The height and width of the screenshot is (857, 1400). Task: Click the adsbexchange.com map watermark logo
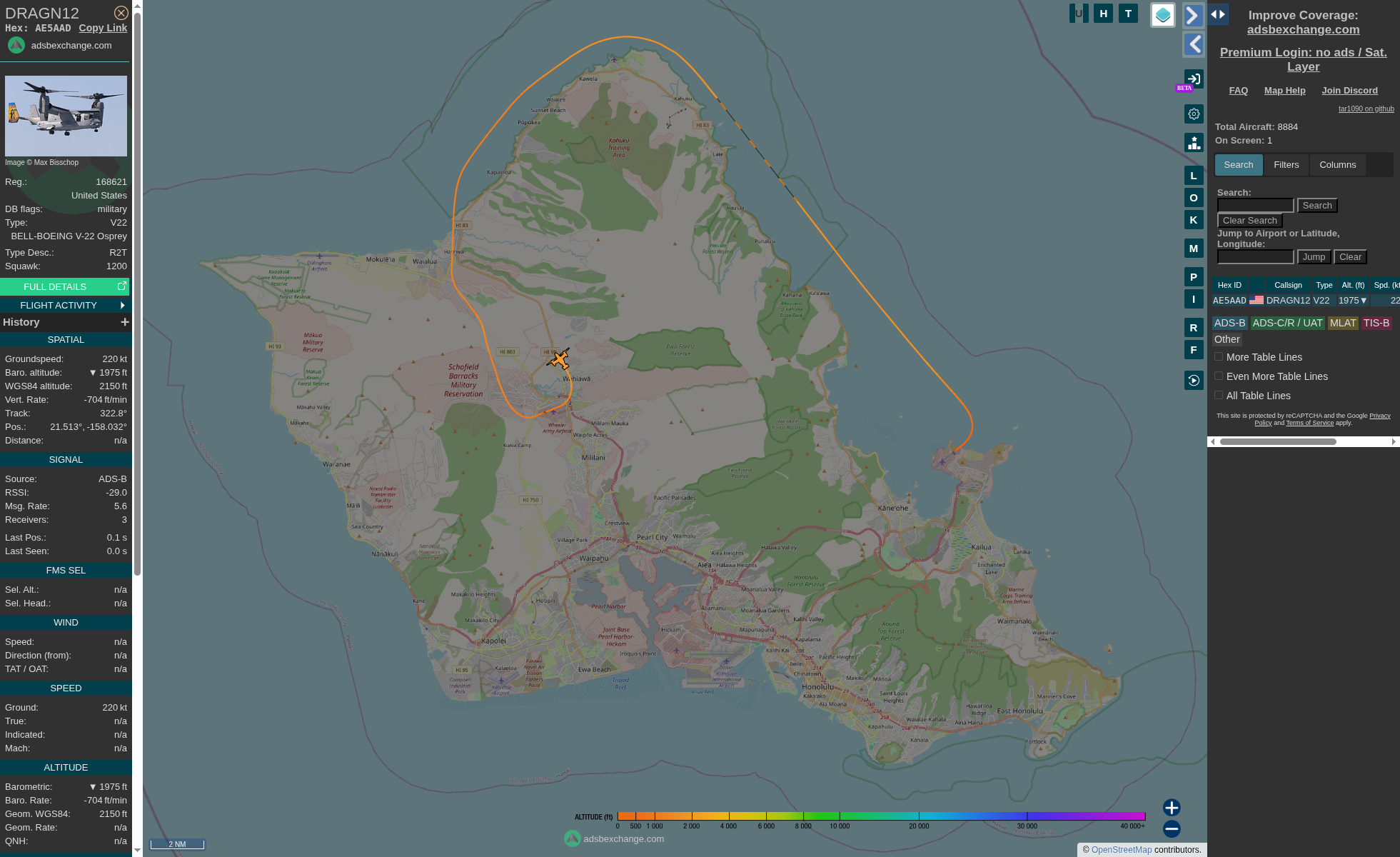(573, 838)
